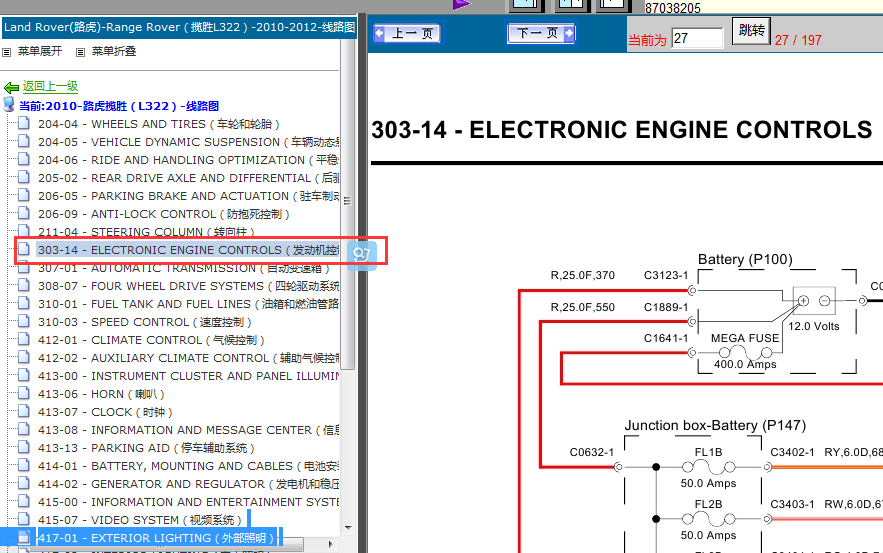883x553 pixels.
Task: Click page icon beside 415-00 INFORMATION AND ENTERTAINMENT
Action: tap(24, 502)
